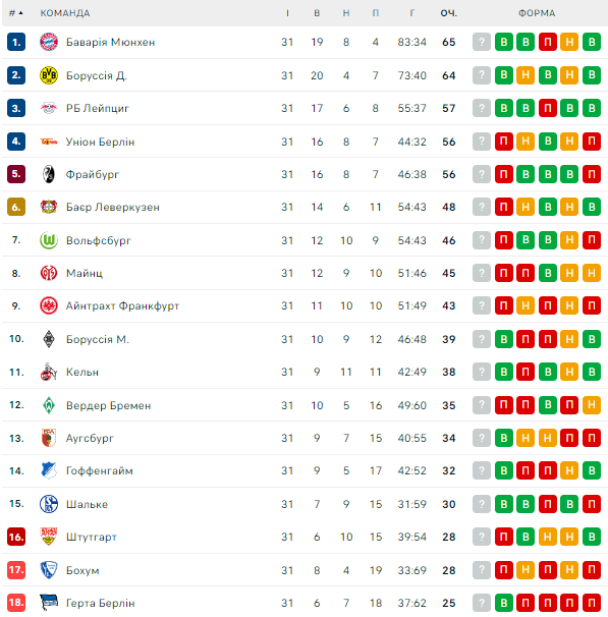Click the Hertha Berlin club logo
Viewport: 608px width, 617px height.
coord(48,603)
